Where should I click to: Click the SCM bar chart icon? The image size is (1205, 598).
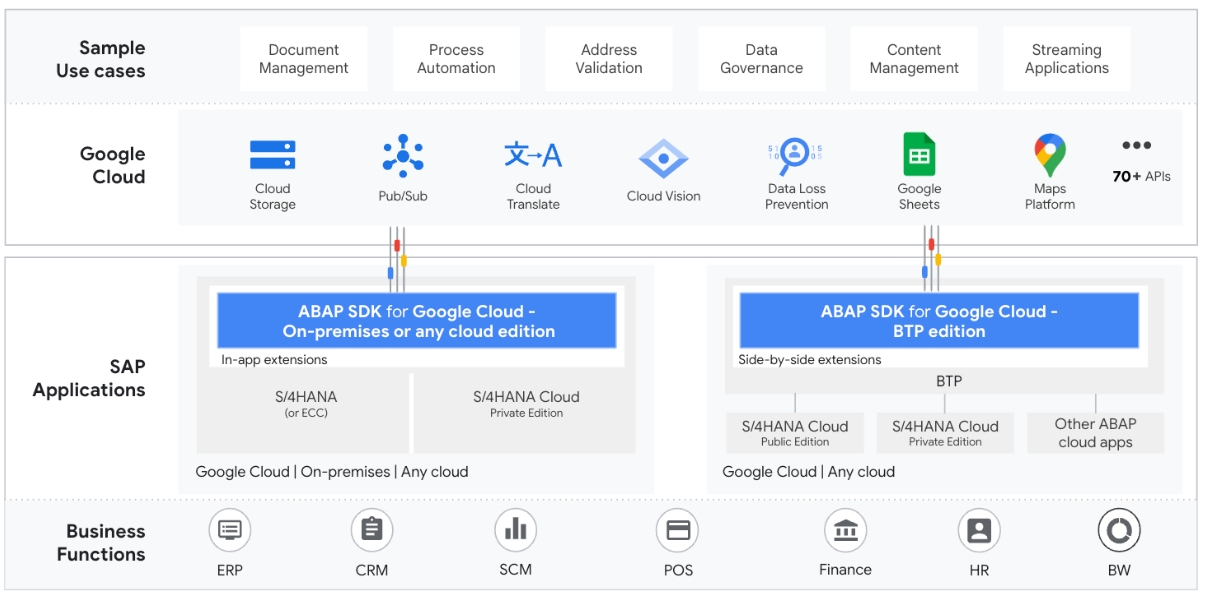pos(515,532)
